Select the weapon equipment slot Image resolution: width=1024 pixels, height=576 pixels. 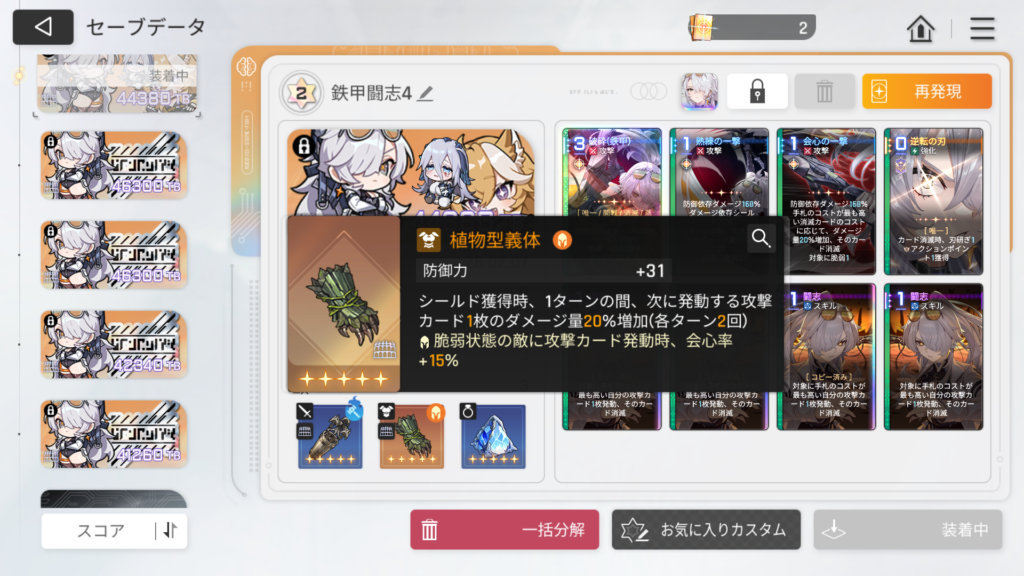click(330, 436)
